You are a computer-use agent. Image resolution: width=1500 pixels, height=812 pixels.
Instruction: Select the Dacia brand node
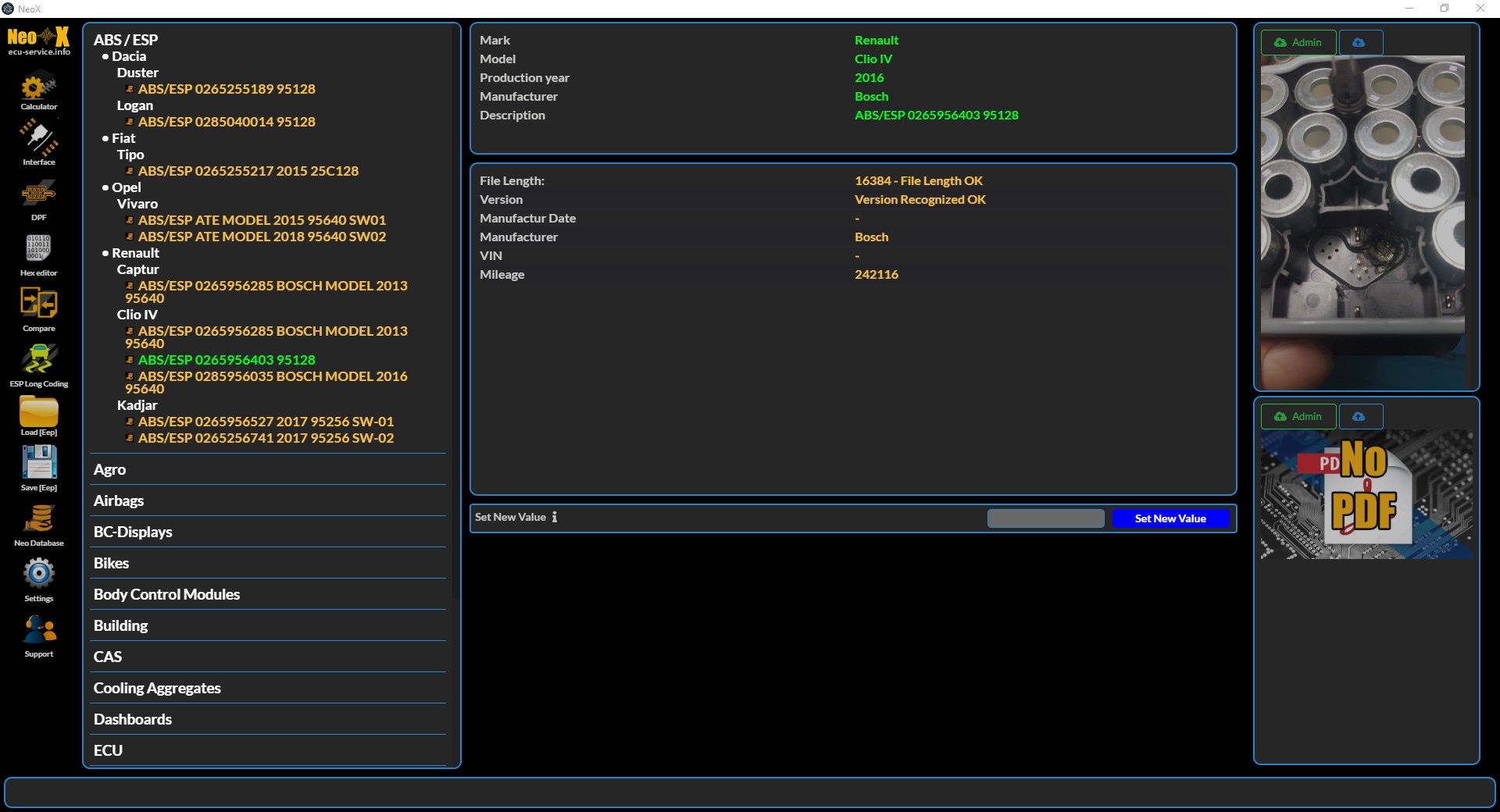coord(129,56)
